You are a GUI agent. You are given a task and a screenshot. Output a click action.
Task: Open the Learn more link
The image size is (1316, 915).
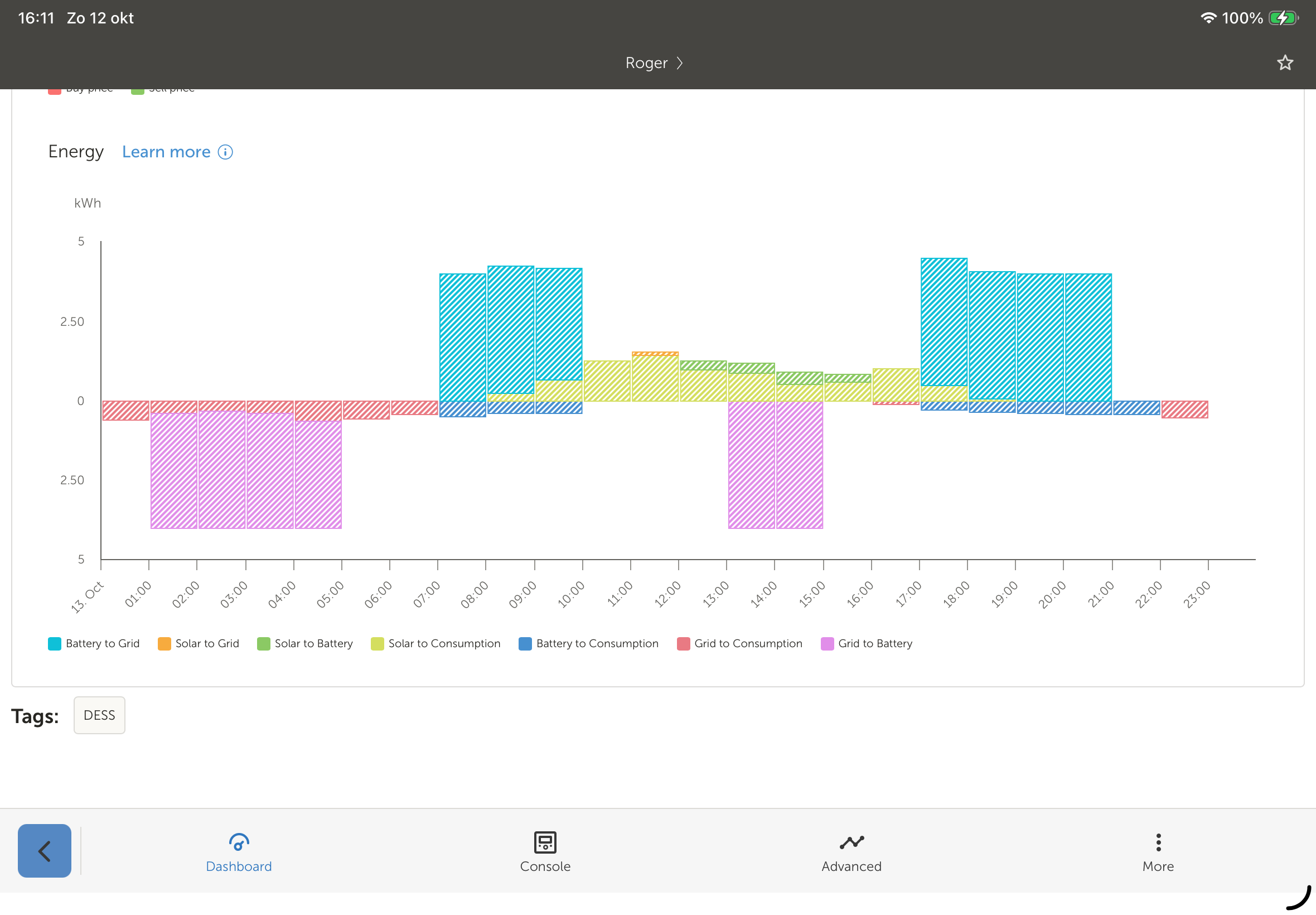[166, 152]
